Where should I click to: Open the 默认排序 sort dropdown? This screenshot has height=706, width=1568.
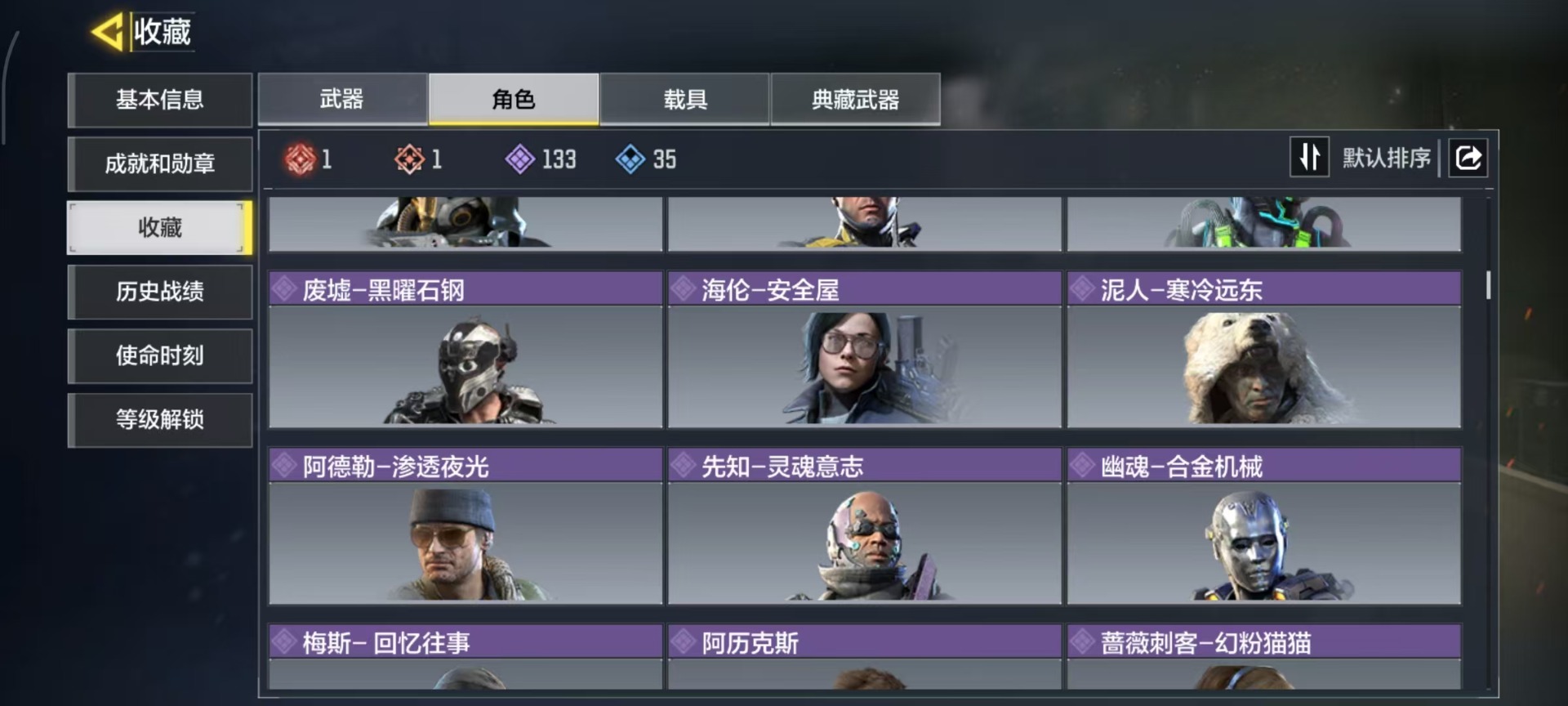[x=1386, y=158]
